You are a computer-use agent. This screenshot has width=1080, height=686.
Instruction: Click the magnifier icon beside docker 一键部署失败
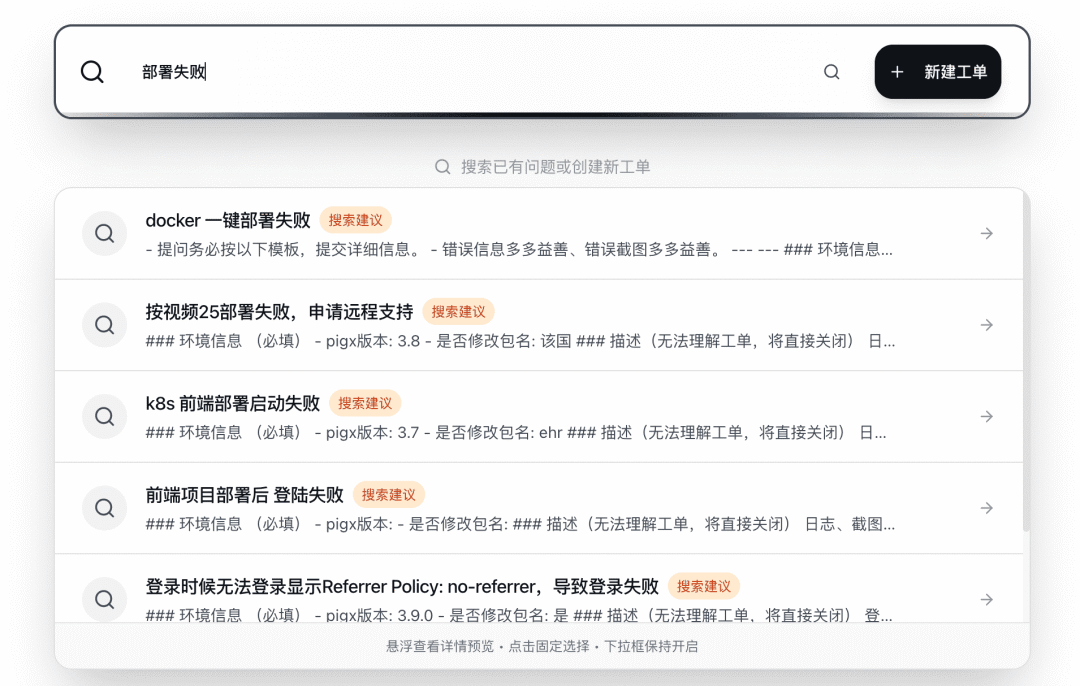tap(104, 233)
